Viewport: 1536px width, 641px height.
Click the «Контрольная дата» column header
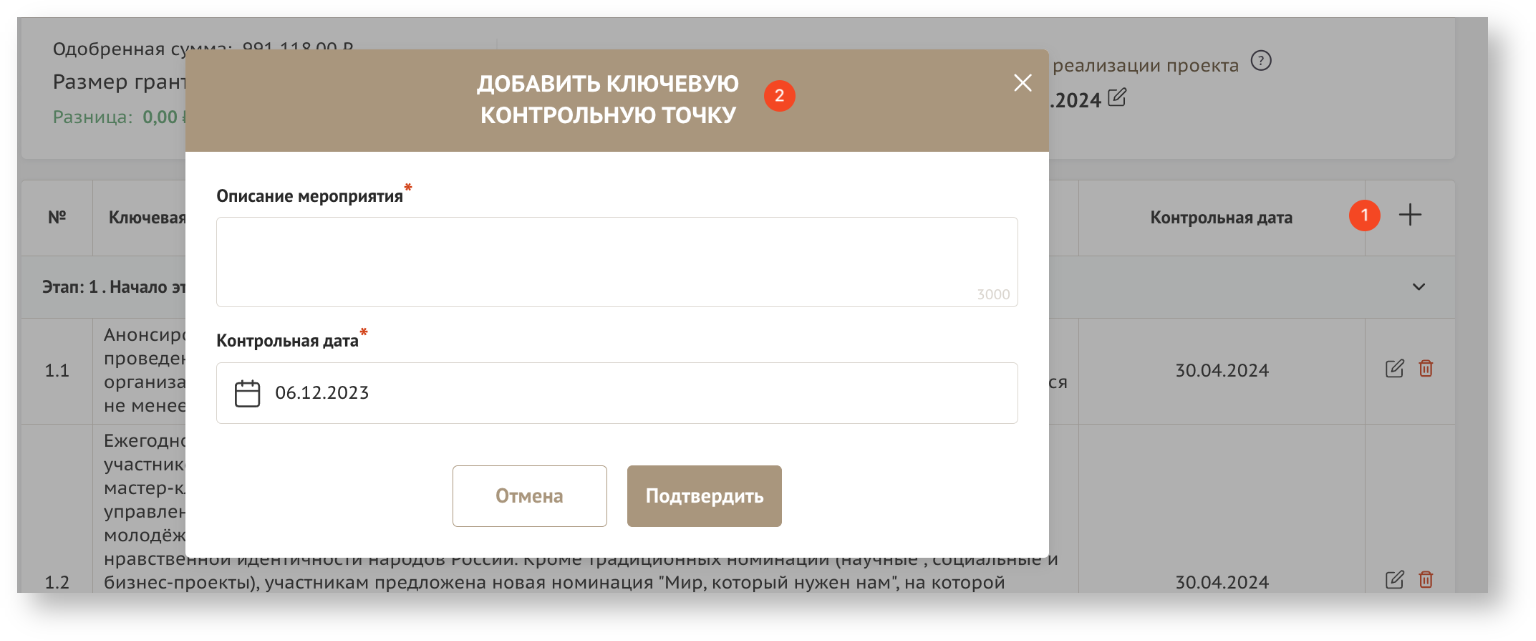1220,217
